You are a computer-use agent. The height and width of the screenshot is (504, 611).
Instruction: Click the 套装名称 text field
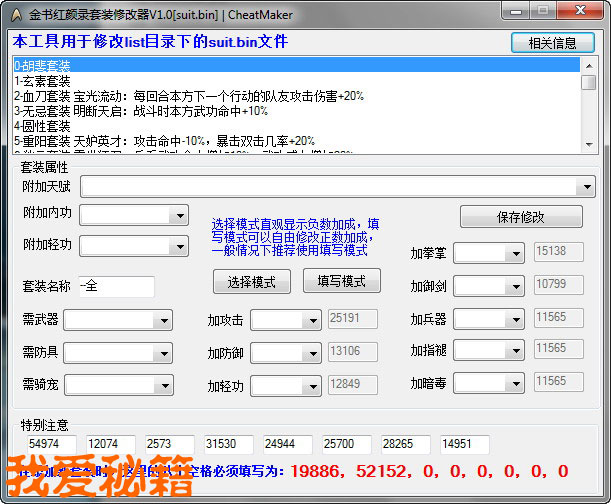[117, 287]
